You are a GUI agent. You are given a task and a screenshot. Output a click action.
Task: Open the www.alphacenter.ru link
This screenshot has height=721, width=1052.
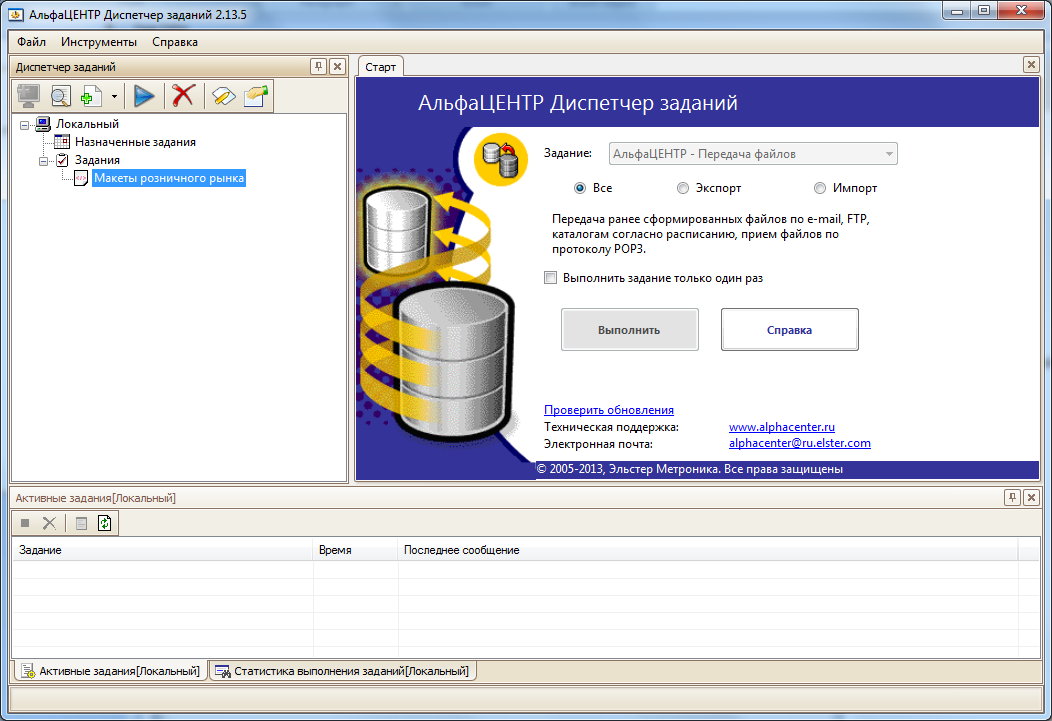pyautogui.click(x=782, y=427)
